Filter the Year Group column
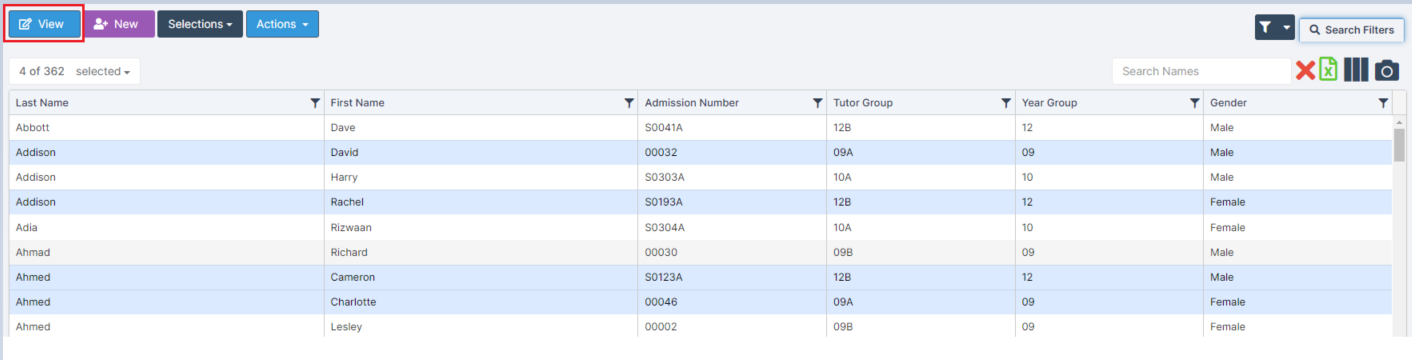This screenshot has width=1412, height=360. [x=1194, y=103]
